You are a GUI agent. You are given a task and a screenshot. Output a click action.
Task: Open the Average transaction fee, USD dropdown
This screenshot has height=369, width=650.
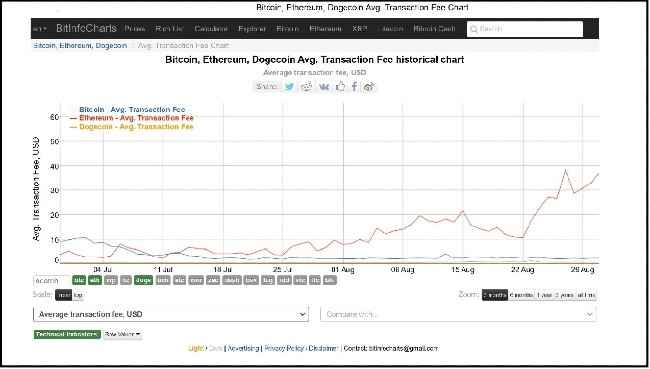(171, 314)
